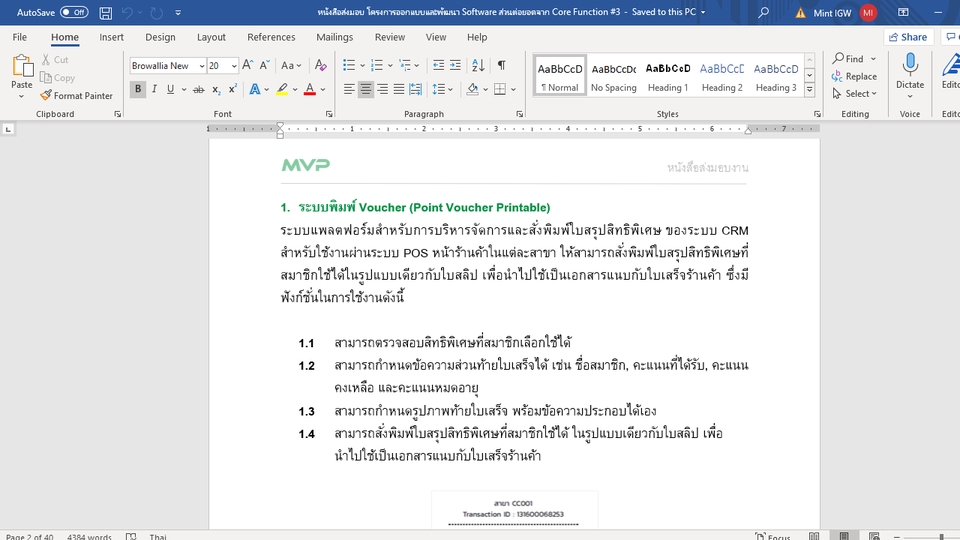Click the Shading paint bucket icon

[x=472, y=89]
